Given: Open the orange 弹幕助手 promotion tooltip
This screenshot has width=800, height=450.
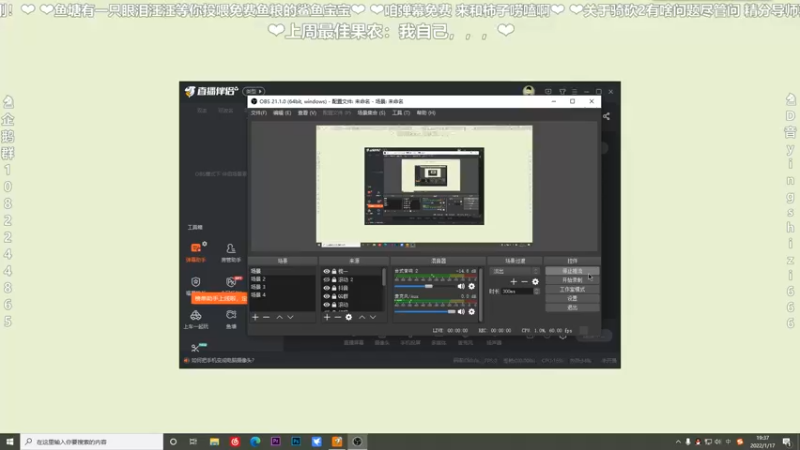Looking at the screenshot, I should [x=219, y=298].
